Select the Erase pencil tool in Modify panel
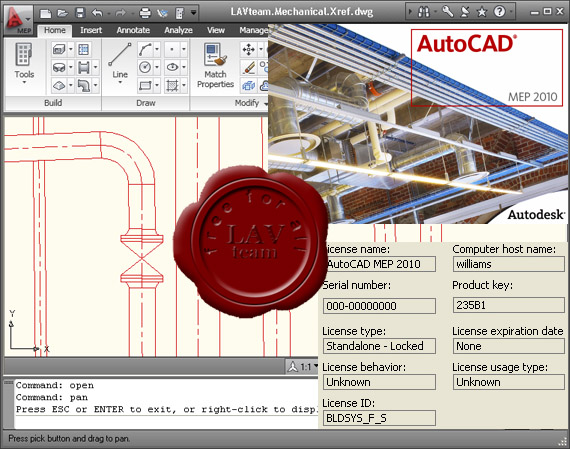Image resolution: width=570 pixels, height=449 pixels. pos(249,68)
